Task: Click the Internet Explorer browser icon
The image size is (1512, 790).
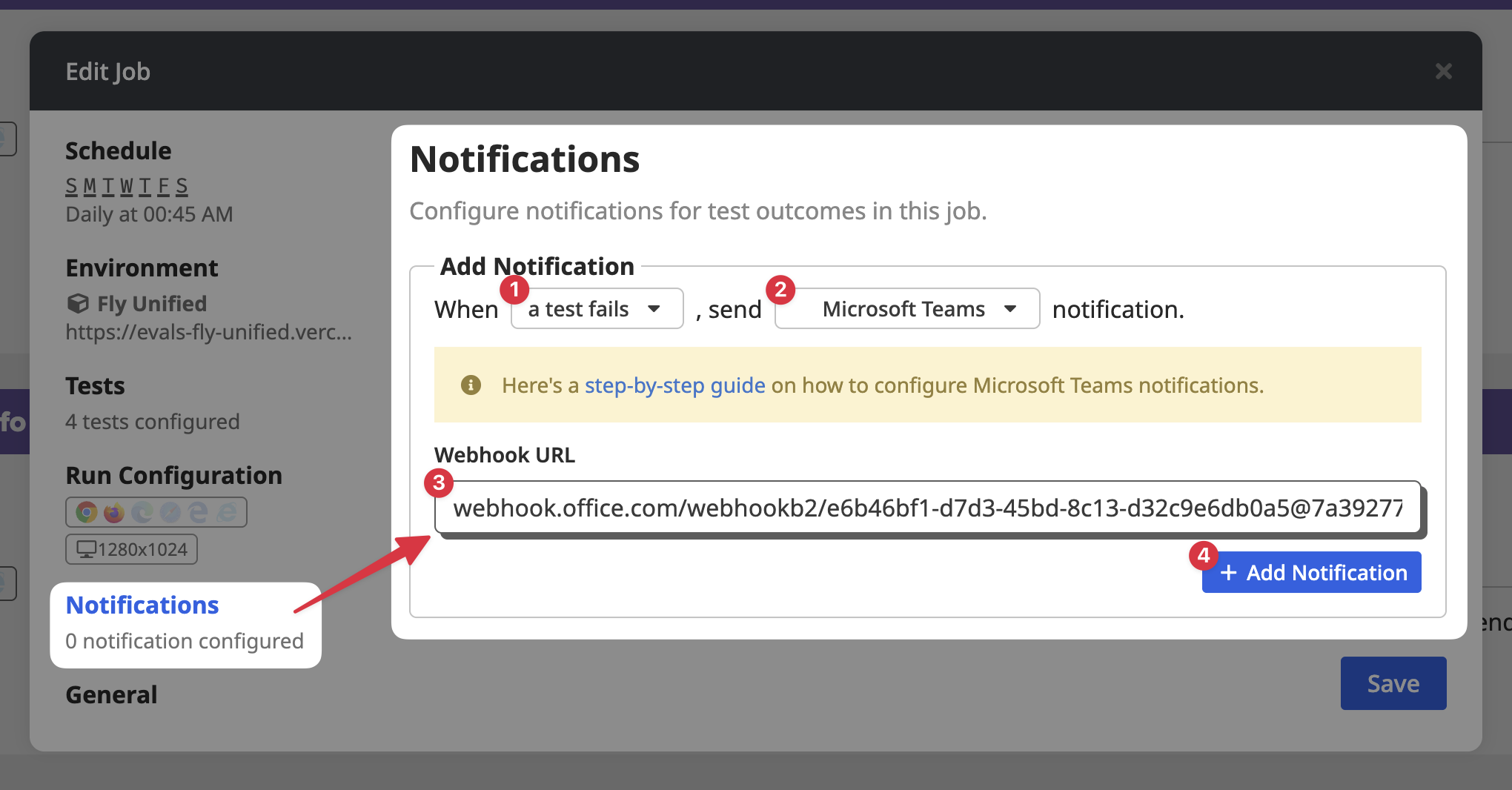Action: tap(227, 512)
